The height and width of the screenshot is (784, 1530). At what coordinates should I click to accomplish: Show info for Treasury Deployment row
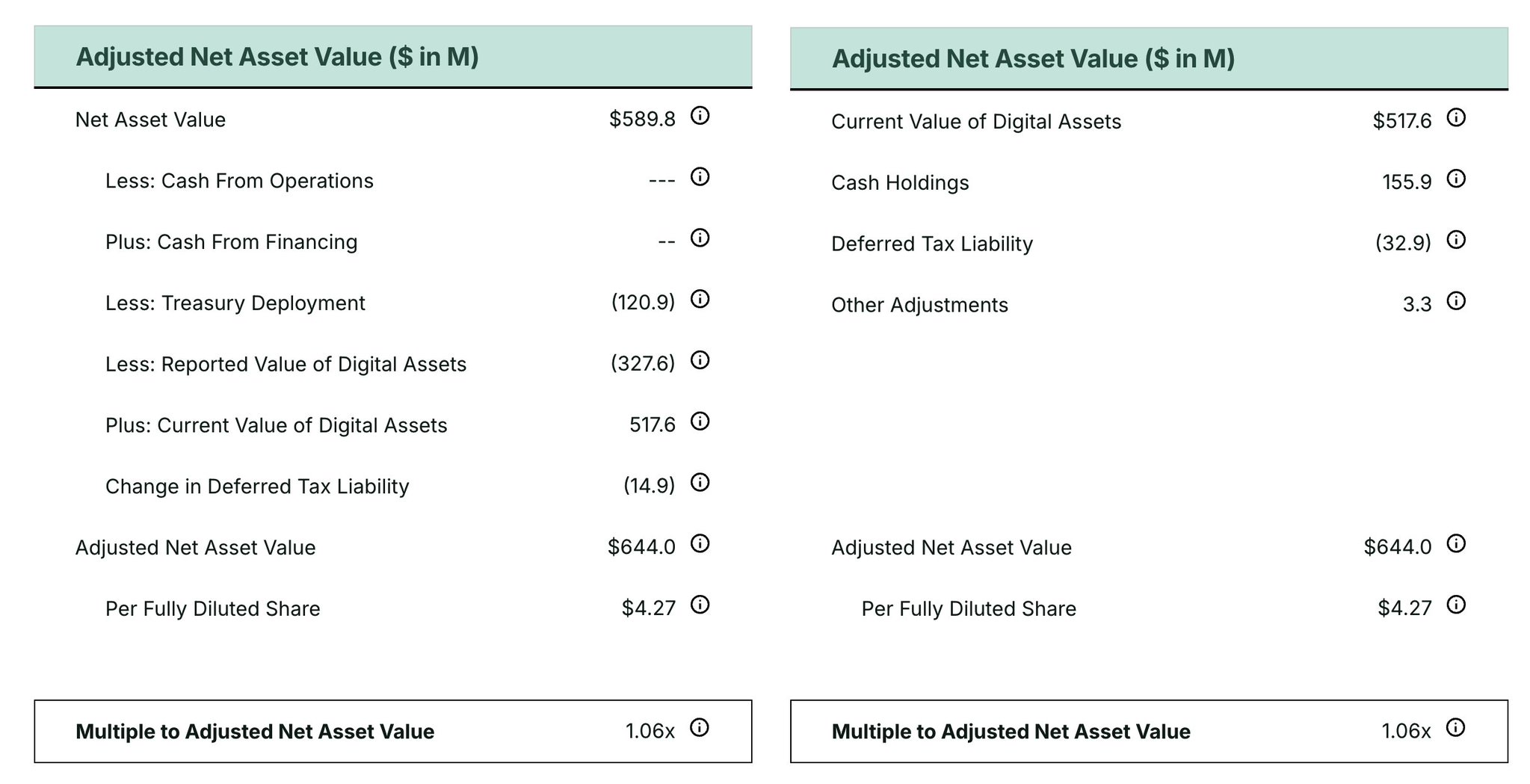point(700,300)
